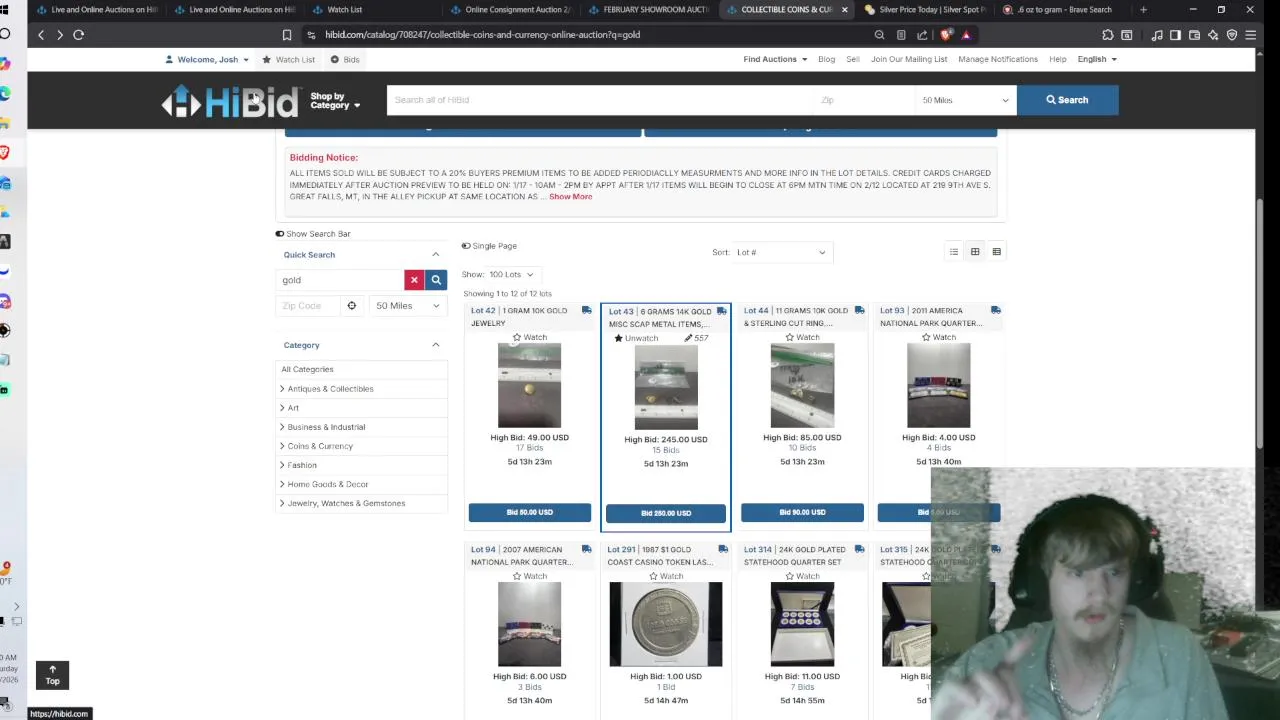This screenshot has width=1280, height=720.
Task: Click the bookmark icon in the address bar
Action: pos(286,35)
